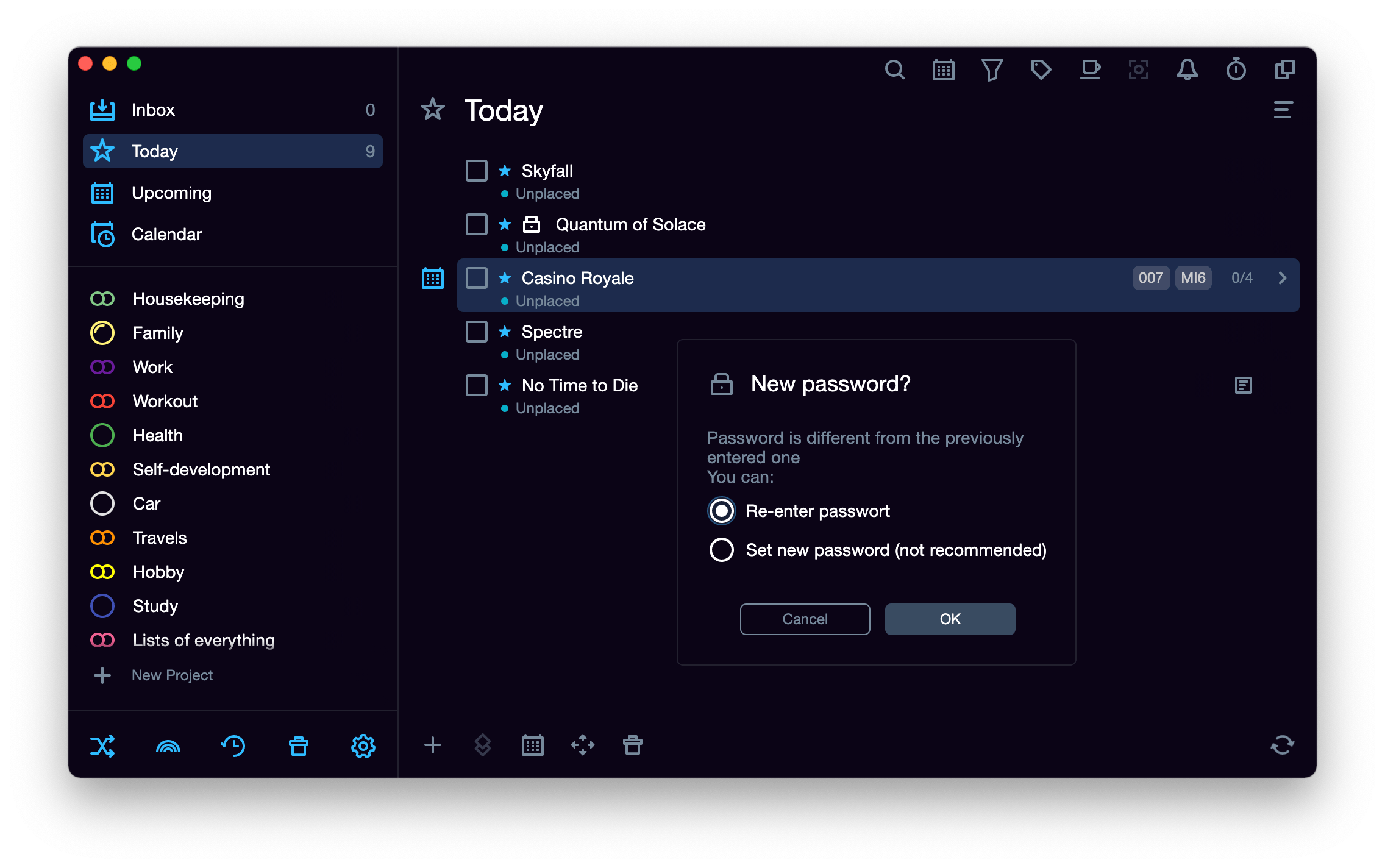1385x868 pixels.
Task: Click the star icon beside Today title
Action: (433, 110)
